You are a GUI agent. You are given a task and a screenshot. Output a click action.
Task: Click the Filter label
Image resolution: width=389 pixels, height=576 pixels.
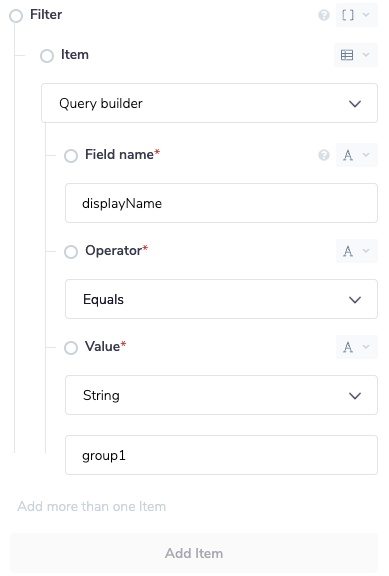point(46,15)
